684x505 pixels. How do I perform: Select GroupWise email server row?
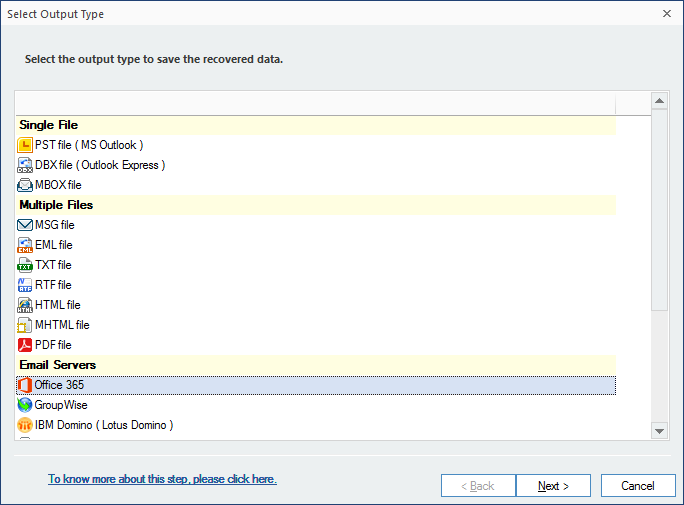tap(316, 405)
